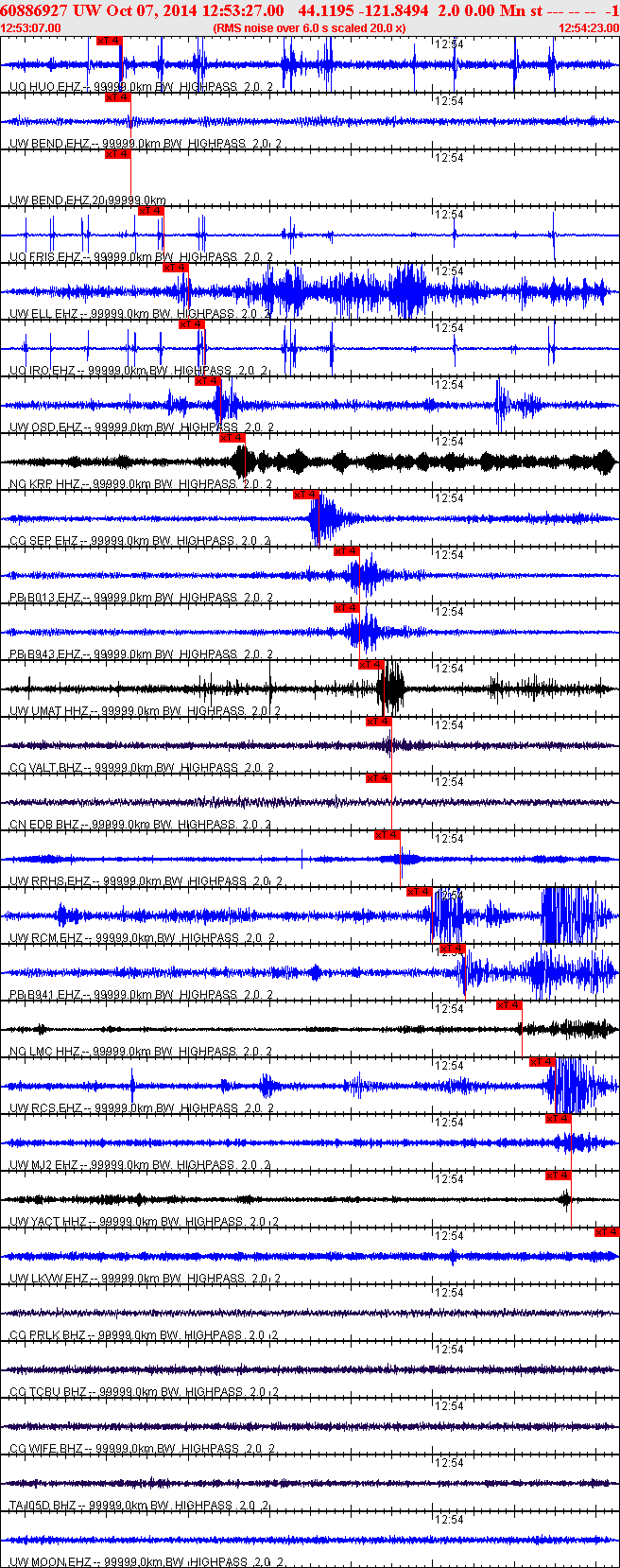
Task: Select the red pick marker on the UW UMAT trace
Action: click(x=371, y=665)
